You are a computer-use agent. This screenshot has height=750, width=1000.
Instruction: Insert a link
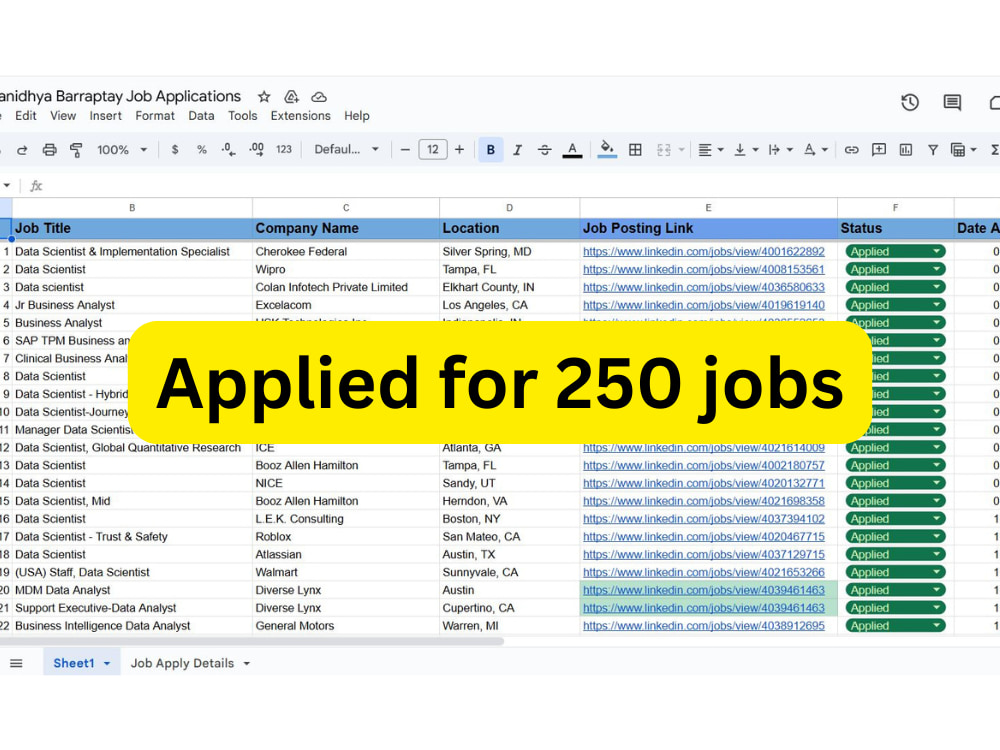pyautogui.click(x=851, y=150)
